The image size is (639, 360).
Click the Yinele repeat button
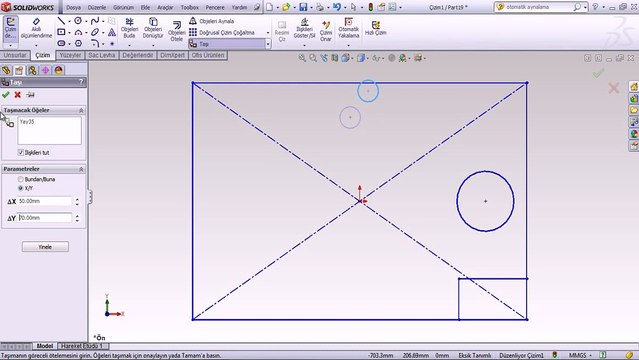point(45,247)
